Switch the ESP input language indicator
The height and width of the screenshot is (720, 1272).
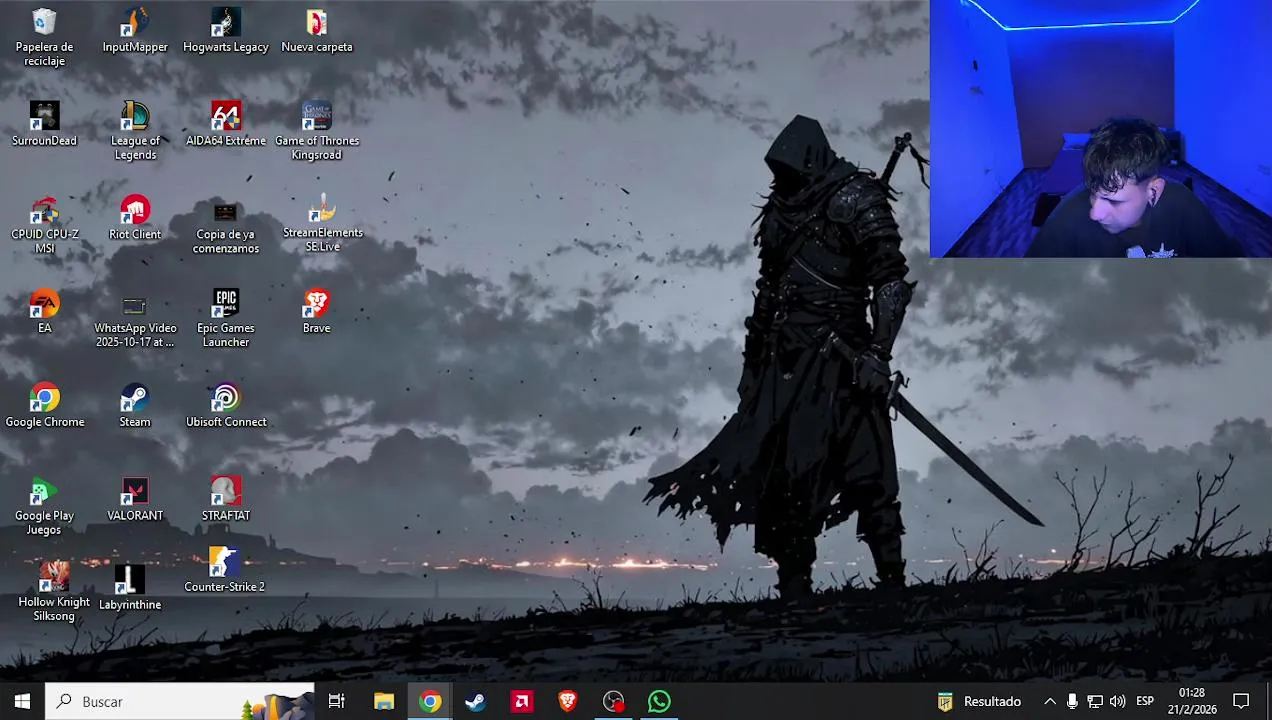pyautogui.click(x=1145, y=702)
